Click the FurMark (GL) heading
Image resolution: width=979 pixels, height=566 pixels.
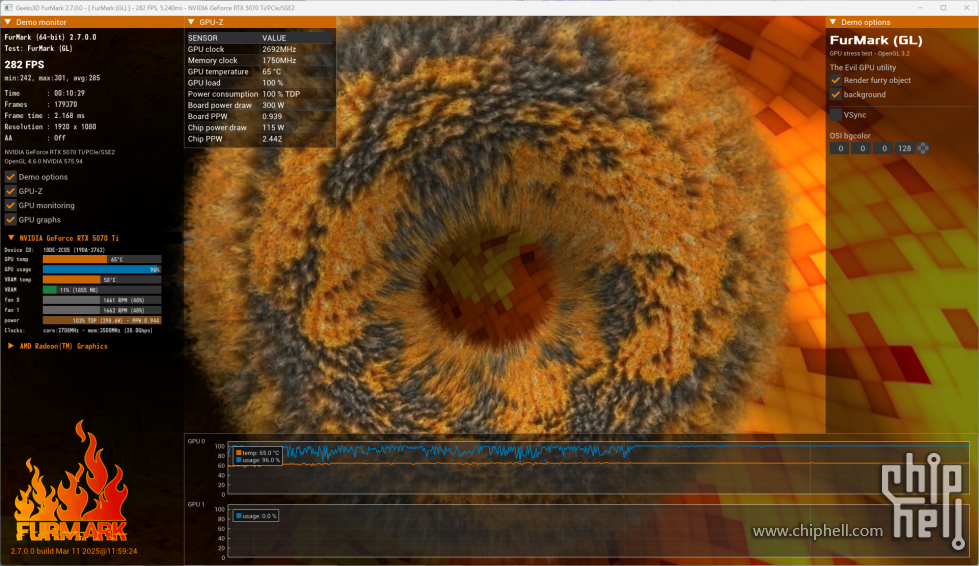pos(876,41)
